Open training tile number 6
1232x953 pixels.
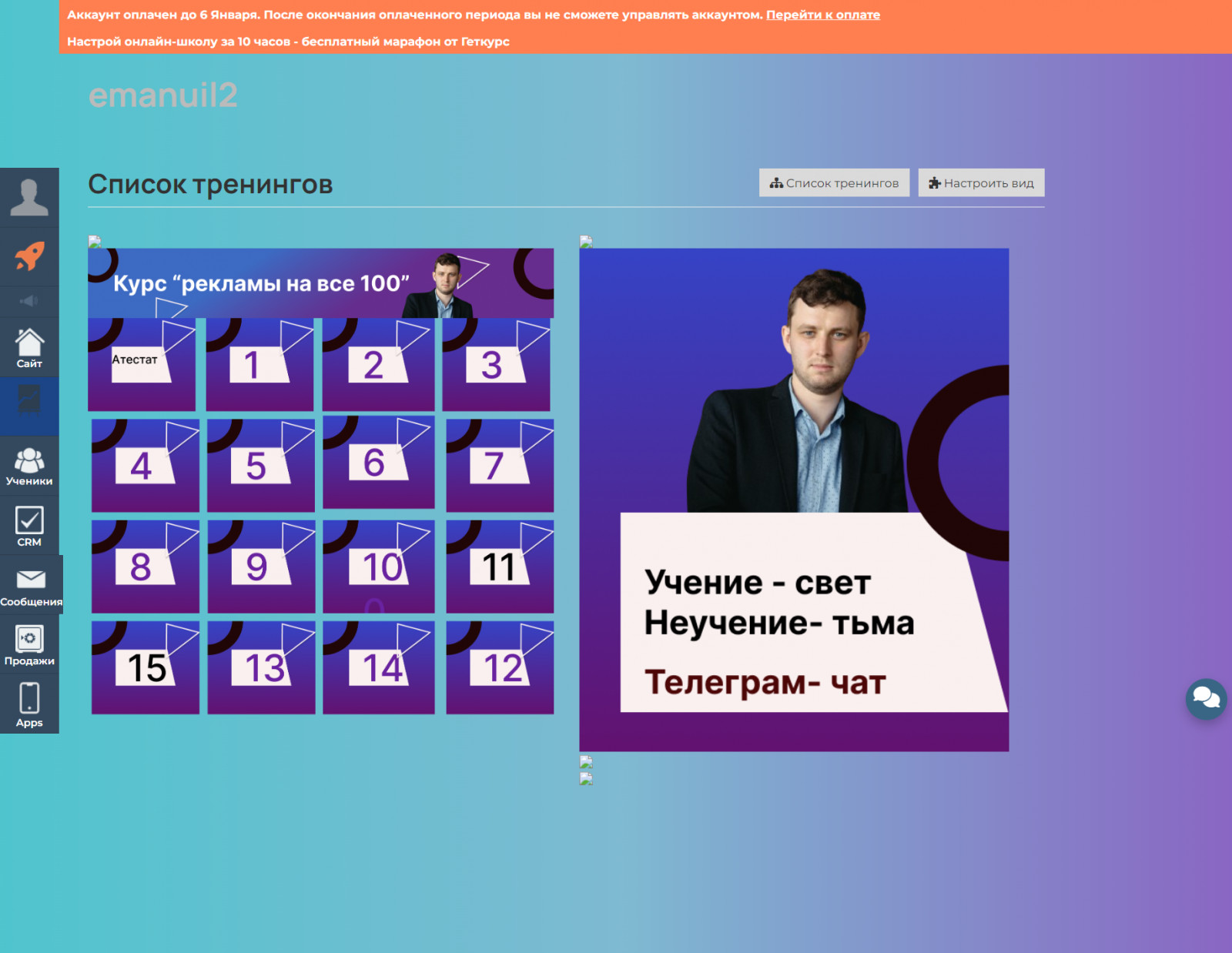point(378,463)
